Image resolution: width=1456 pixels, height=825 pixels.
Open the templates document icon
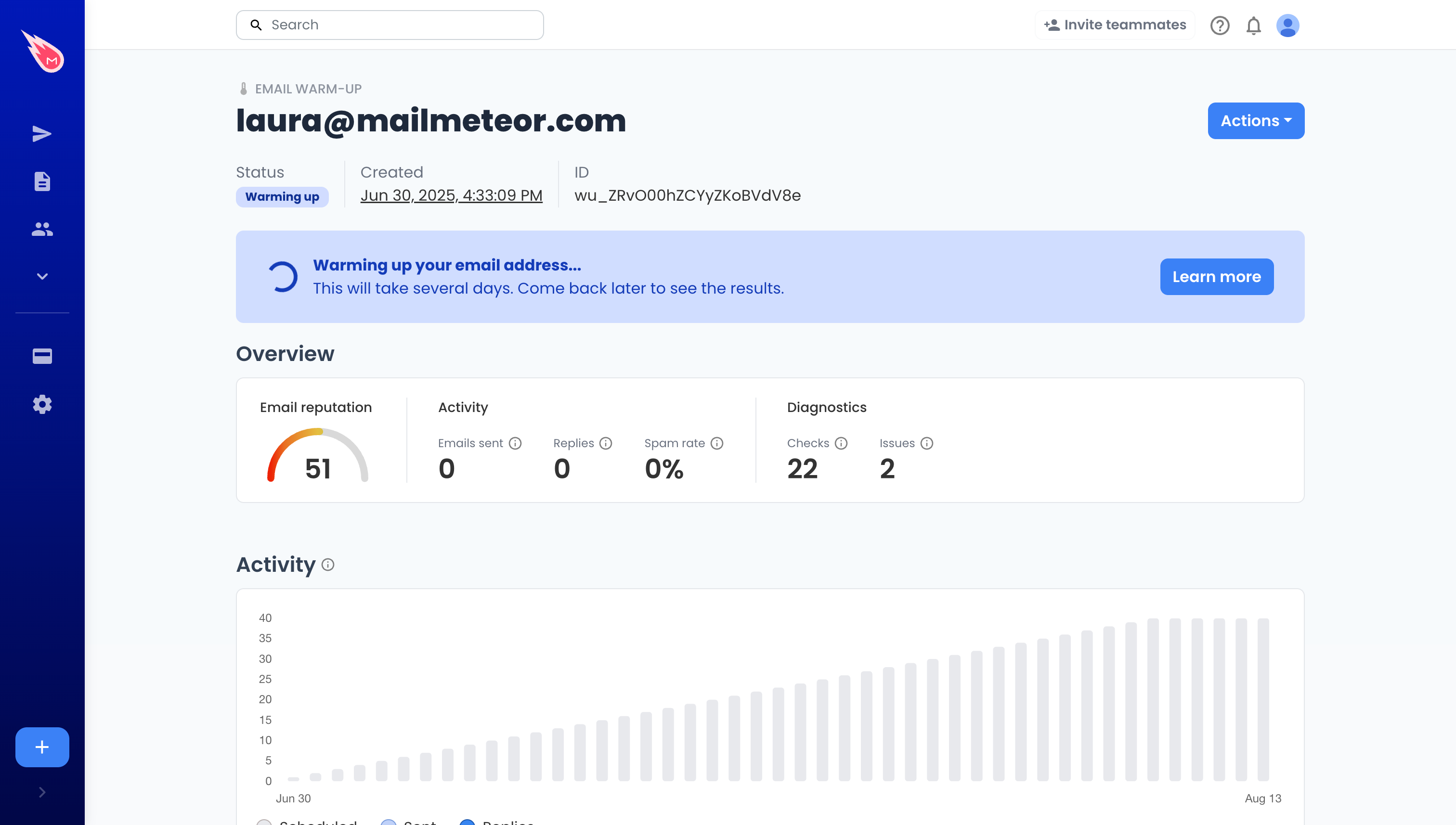click(x=42, y=181)
